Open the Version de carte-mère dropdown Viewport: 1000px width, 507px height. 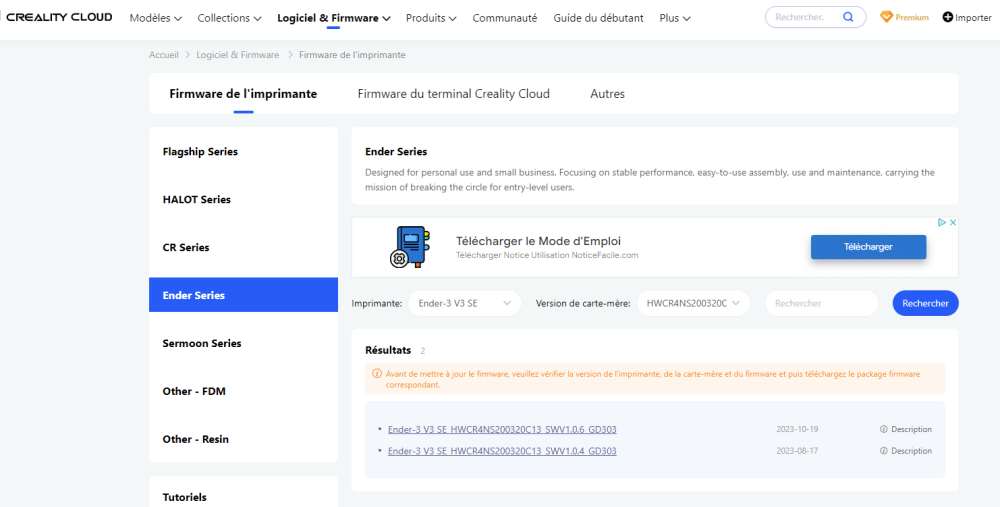[x=693, y=304]
